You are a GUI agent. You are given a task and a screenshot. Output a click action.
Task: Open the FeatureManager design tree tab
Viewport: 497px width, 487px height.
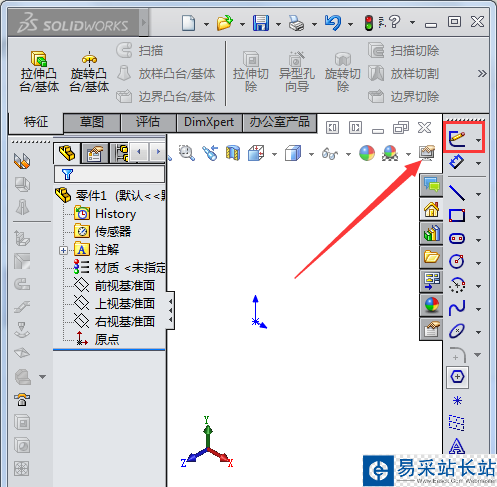click(67, 153)
